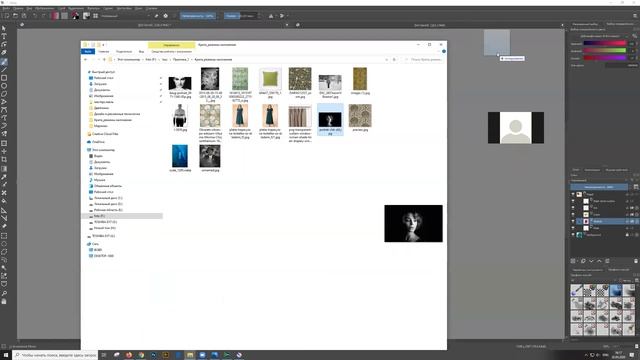Choose the blue blob brush preset
This screenshot has width=640, height=360.
coord(616,290)
